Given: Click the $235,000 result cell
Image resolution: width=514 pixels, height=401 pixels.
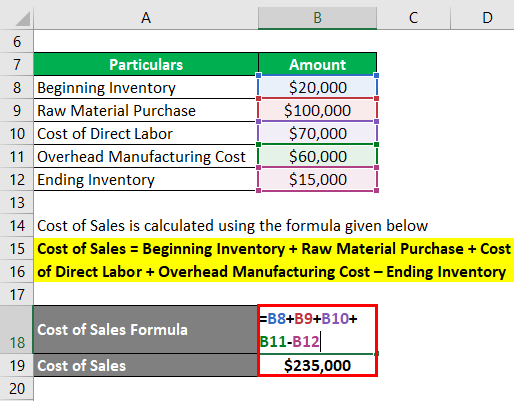Looking at the screenshot, I should 317,366.
